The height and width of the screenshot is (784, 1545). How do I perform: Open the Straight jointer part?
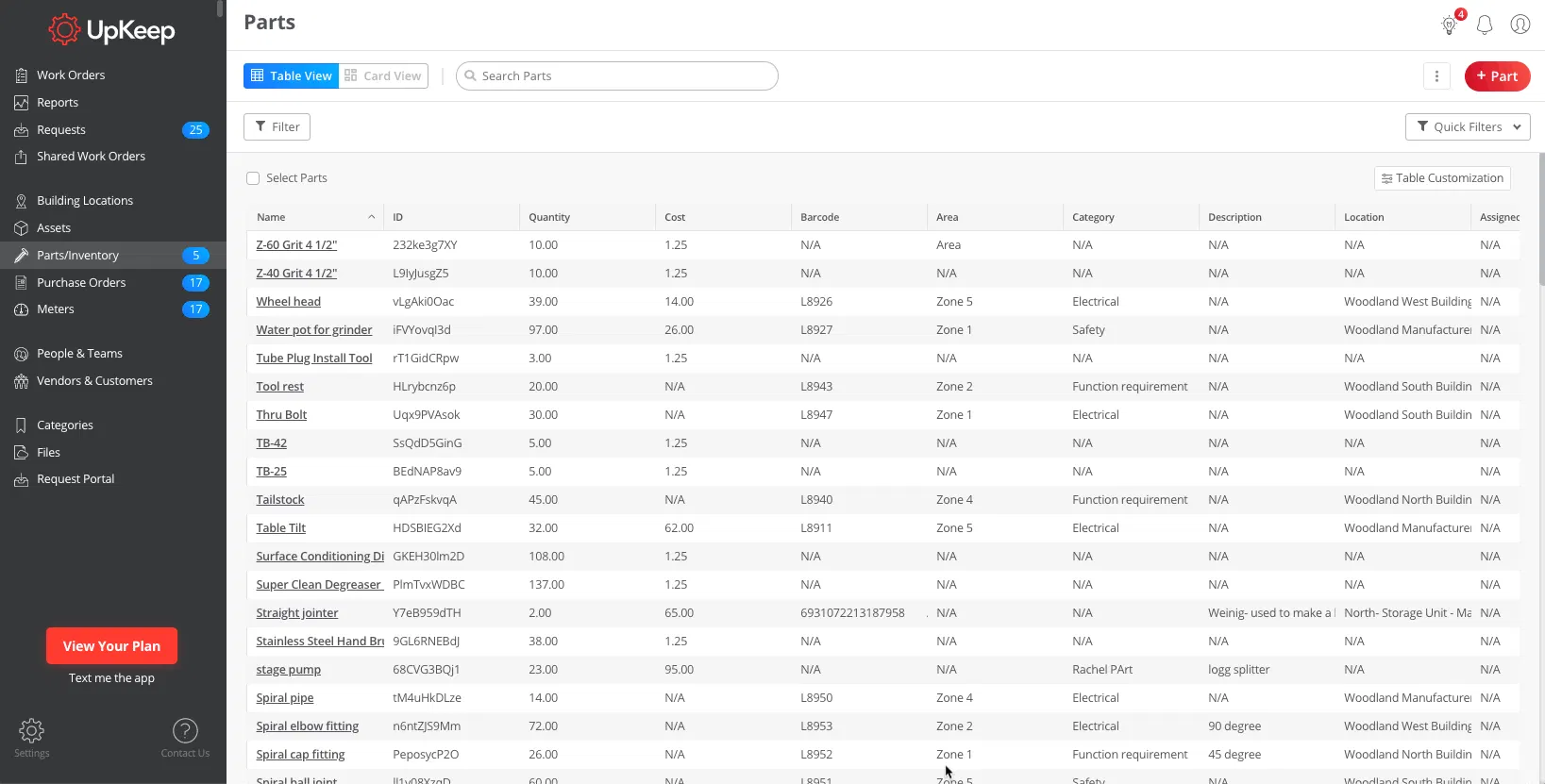click(x=296, y=613)
